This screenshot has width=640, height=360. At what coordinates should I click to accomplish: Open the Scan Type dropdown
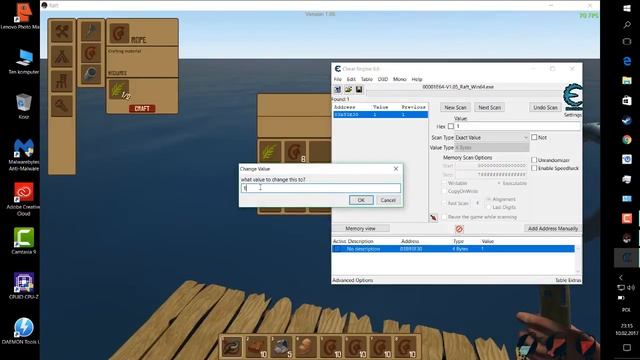pos(492,138)
